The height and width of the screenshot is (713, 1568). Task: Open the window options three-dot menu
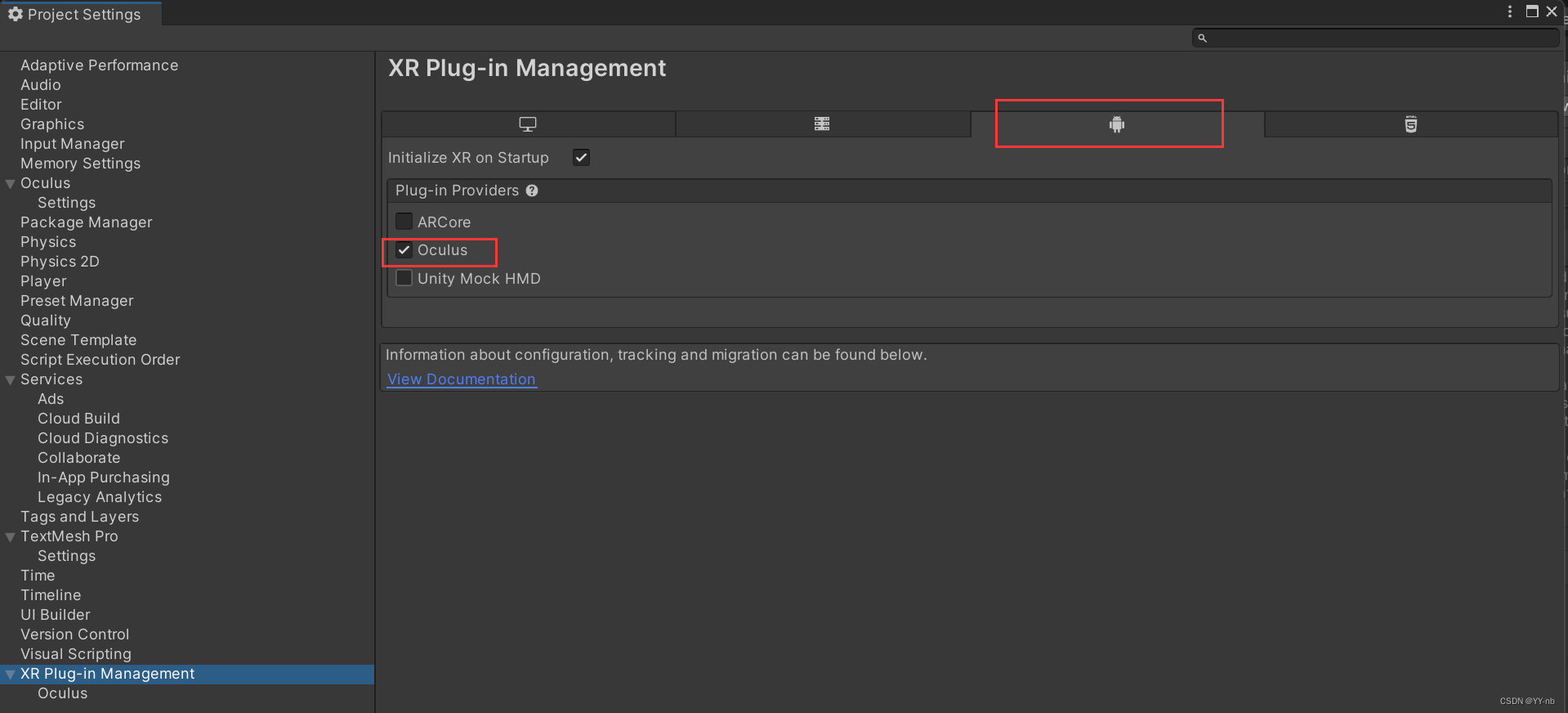point(1510,11)
